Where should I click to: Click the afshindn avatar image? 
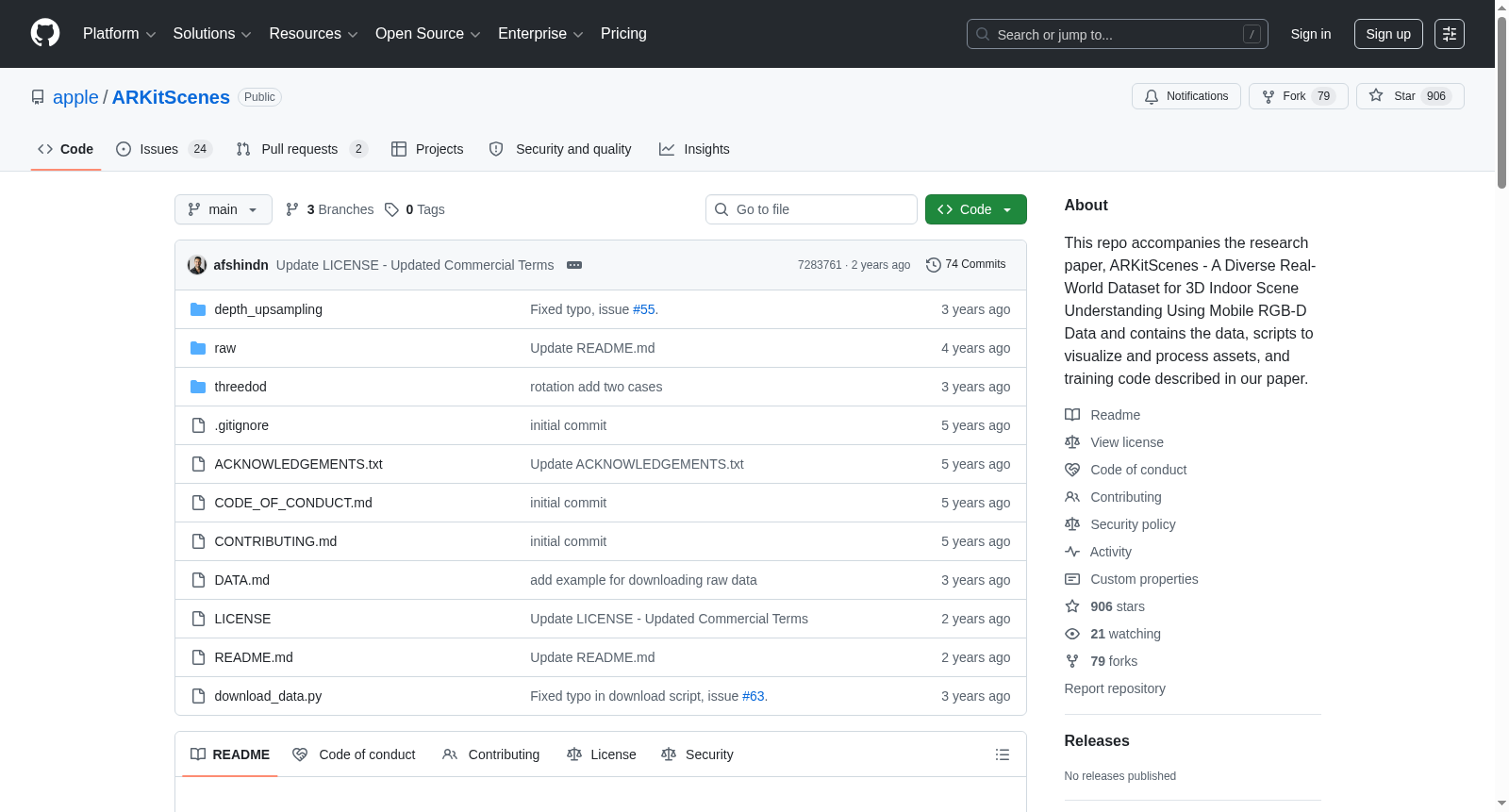[x=197, y=265]
